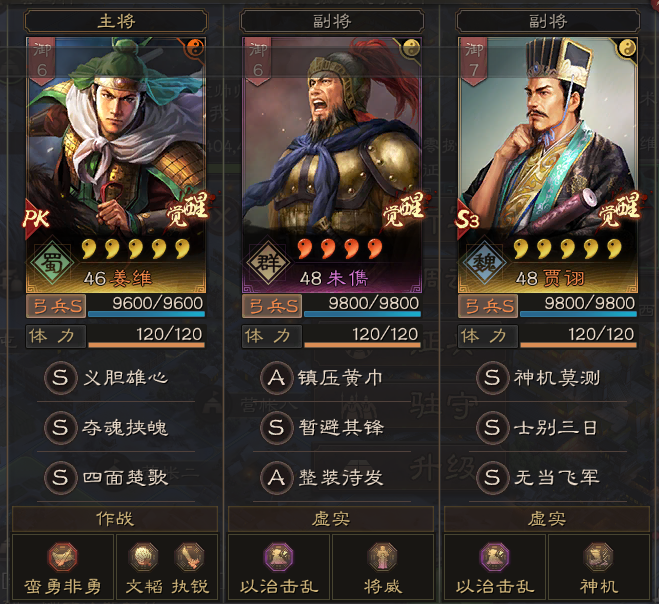Click the 蜀 faction emblem on 姜维
659x604 pixels.
pos(52,263)
